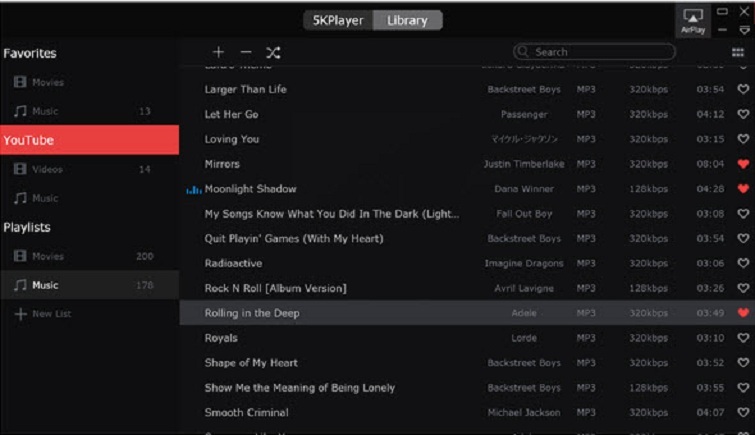Click the AirPlay icon
Viewport: 755px width, 435px height.
pos(692,20)
